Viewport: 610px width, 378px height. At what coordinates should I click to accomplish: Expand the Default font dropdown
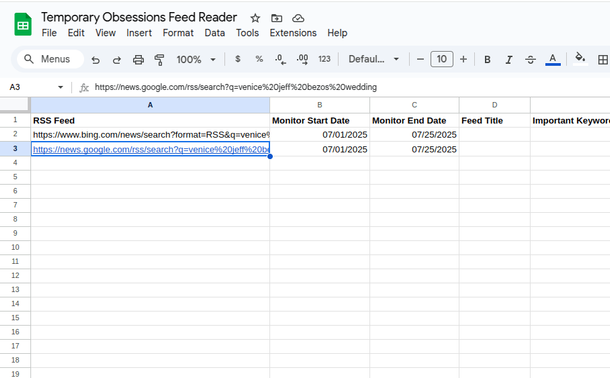click(x=373, y=59)
